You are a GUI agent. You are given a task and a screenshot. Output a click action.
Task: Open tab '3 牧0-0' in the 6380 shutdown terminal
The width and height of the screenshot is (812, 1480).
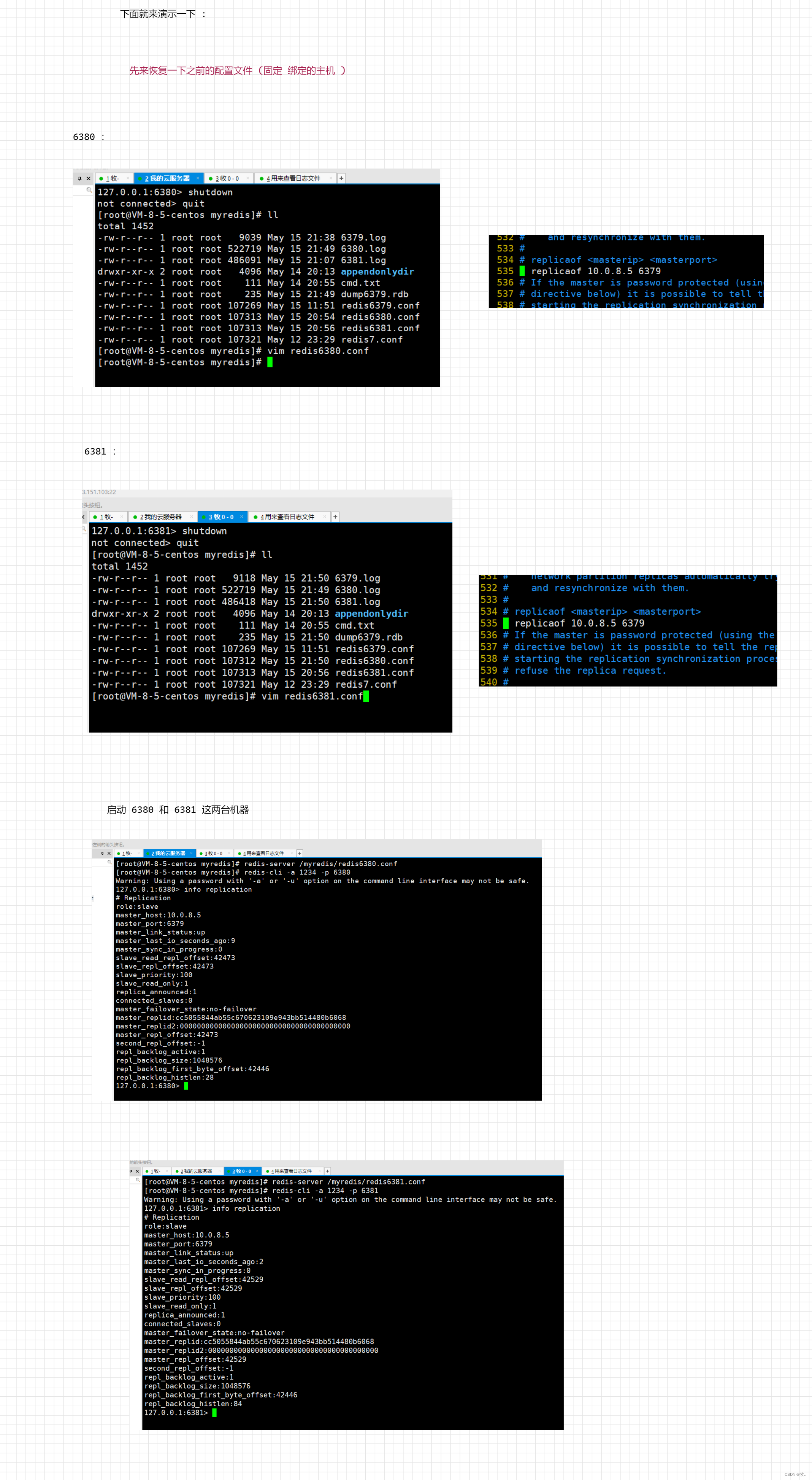[x=229, y=179]
